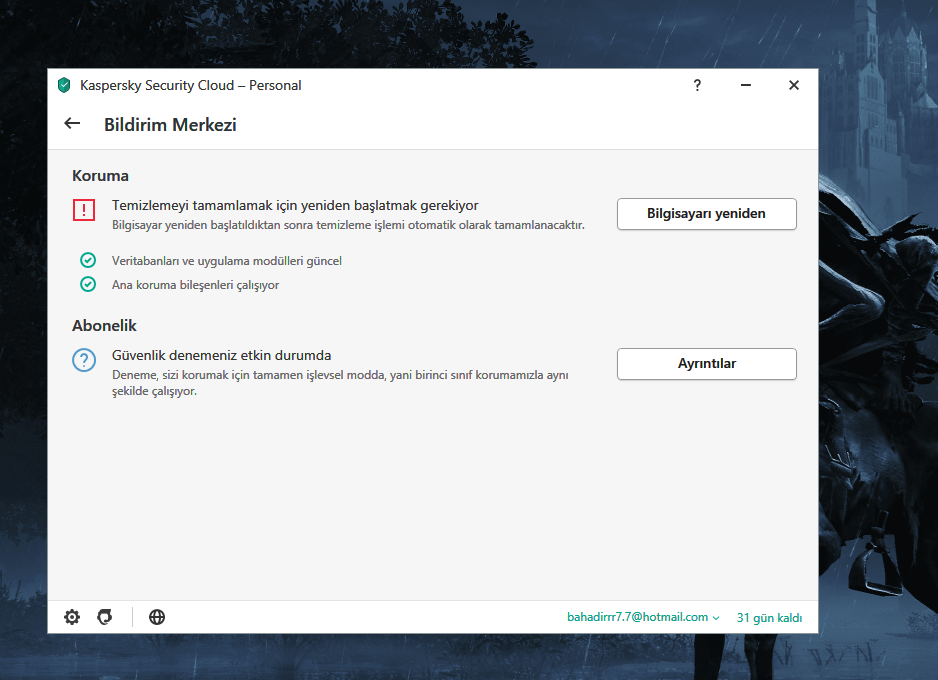Close the Kaspersky Security Cloud window
The width and height of the screenshot is (938, 680).
click(794, 86)
